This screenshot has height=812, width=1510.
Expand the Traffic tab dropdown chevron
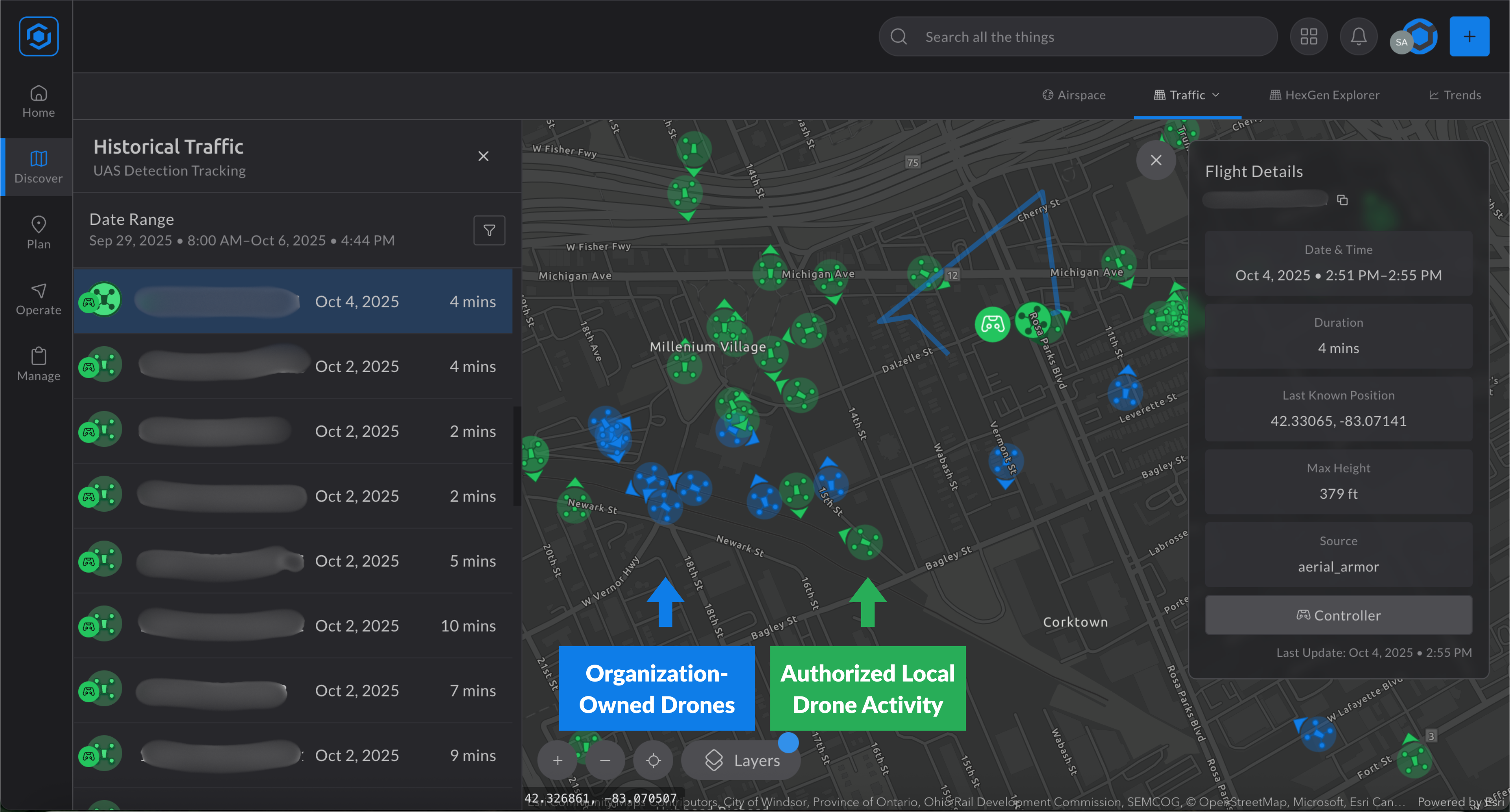(x=1216, y=95)
